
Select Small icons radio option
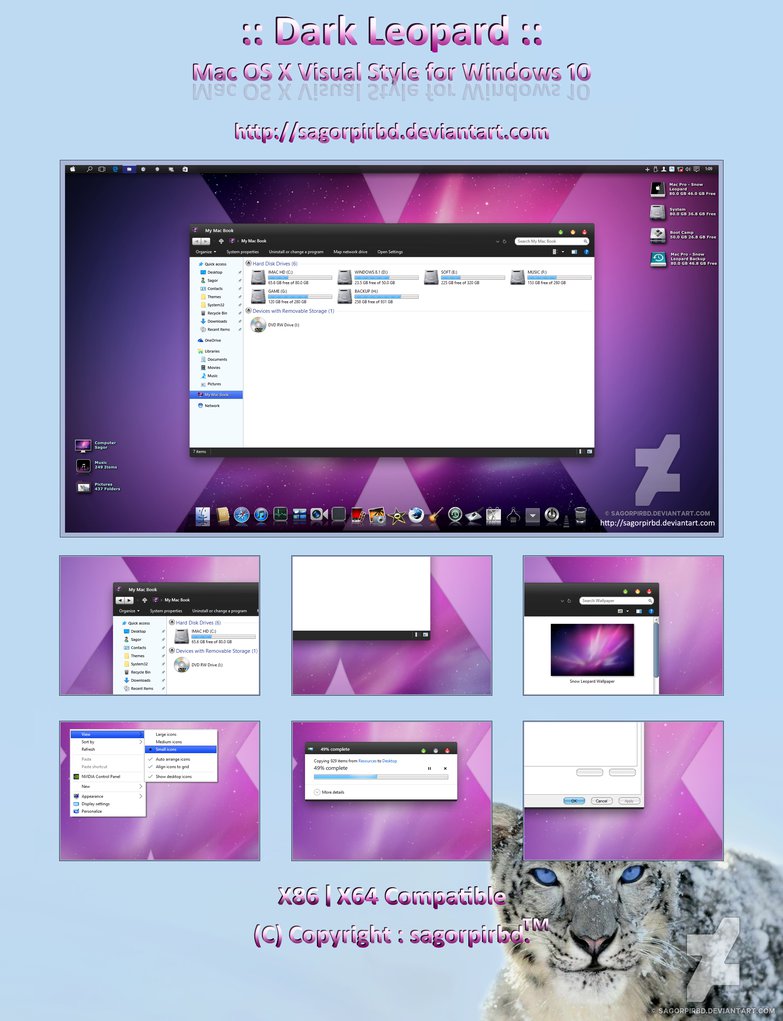[x=180, y=749]
